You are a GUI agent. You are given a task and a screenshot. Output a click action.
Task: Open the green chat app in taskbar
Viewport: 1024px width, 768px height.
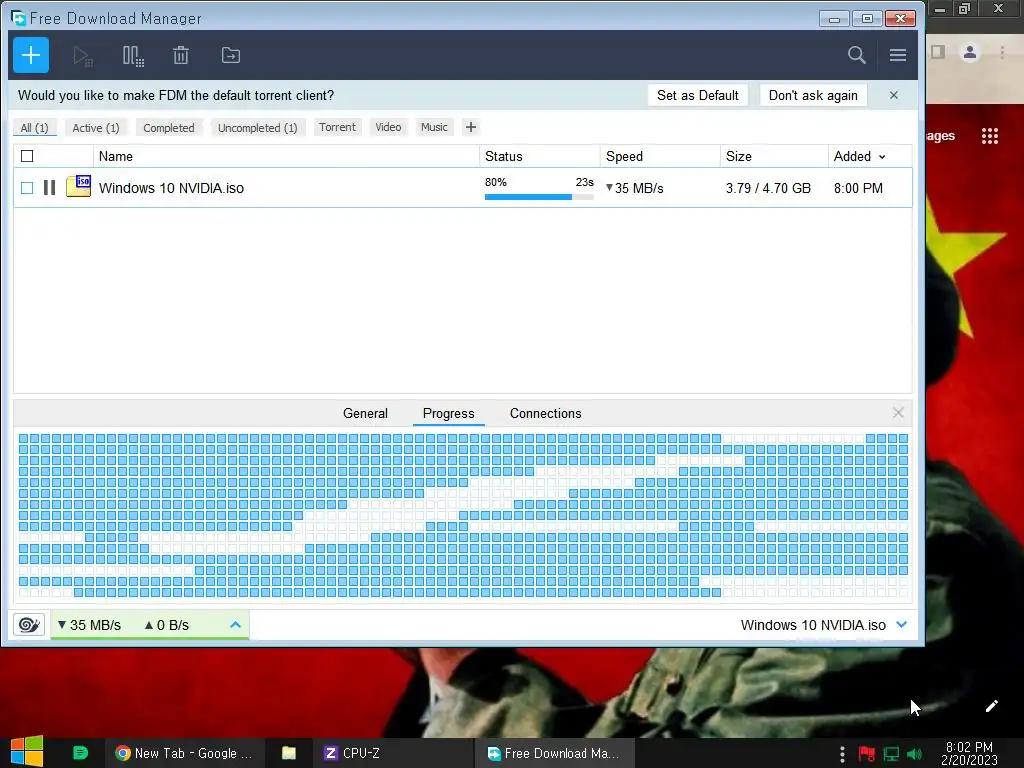[80, 753]
